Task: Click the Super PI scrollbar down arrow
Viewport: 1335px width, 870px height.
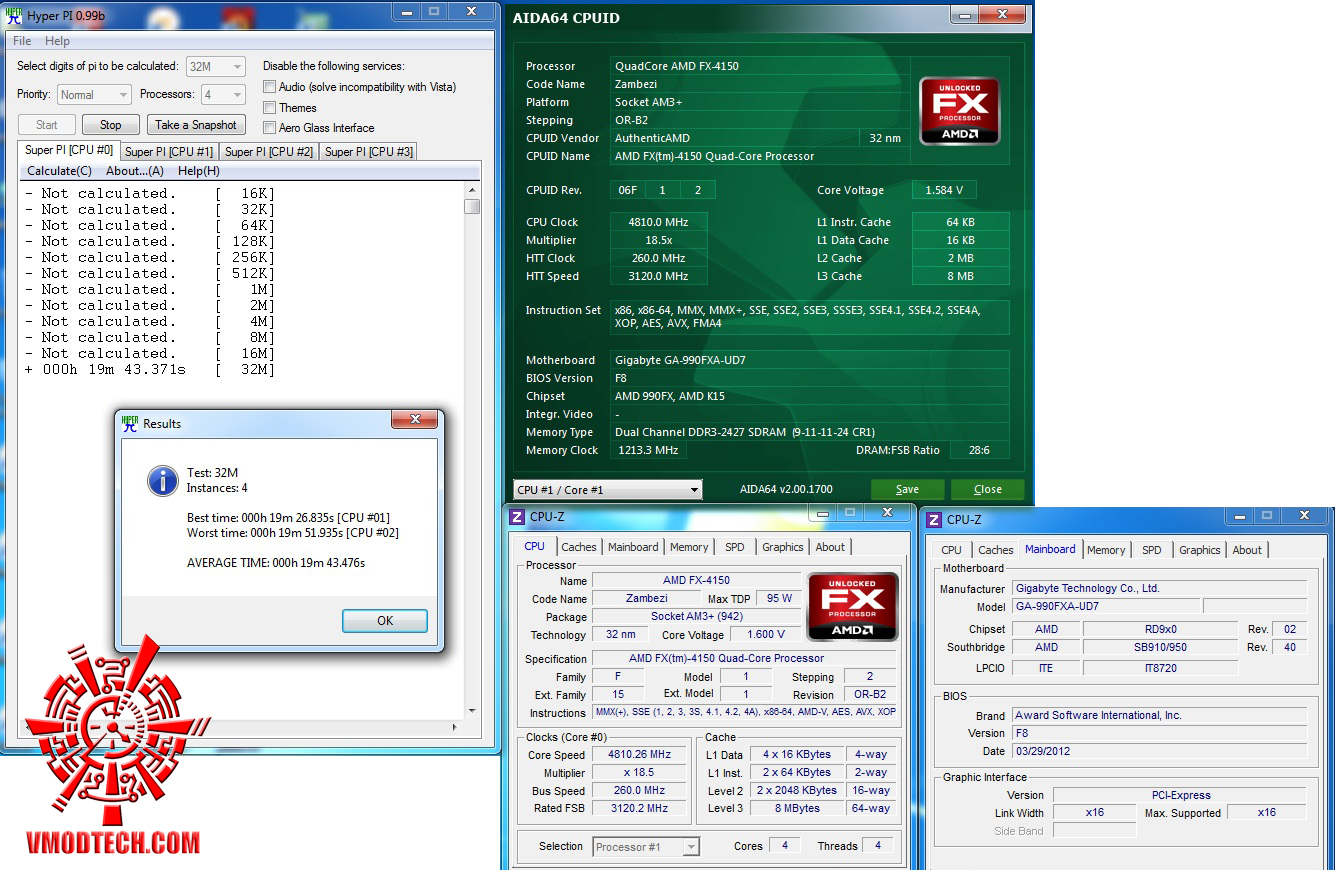Action: point(472,710)
